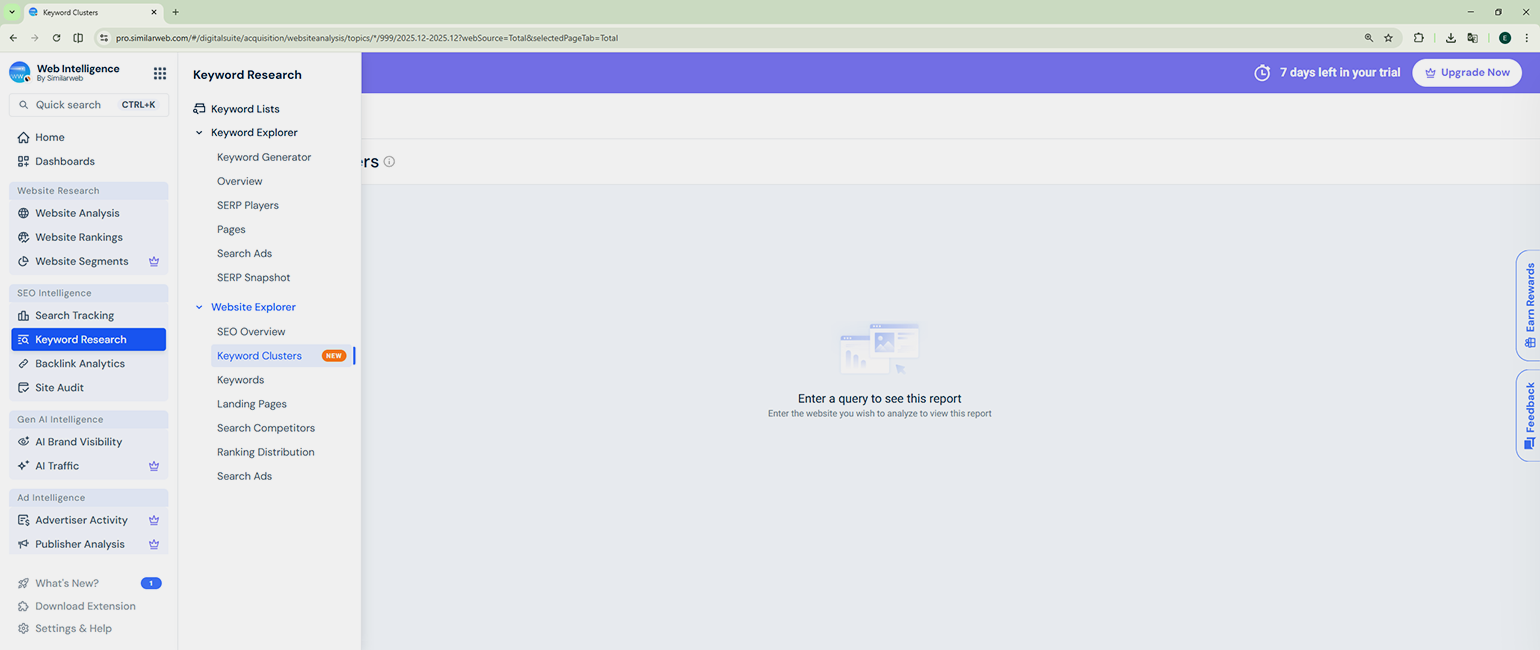Click the crown icon next to Website Segments
Viewport: 1540px width, 650px height.
(x=154, y=262)
